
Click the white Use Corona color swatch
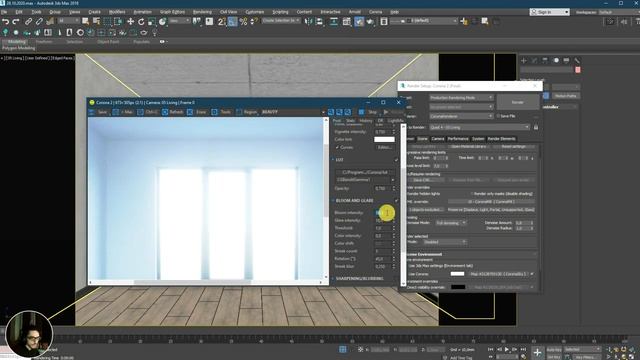click(x=457, y=274)
